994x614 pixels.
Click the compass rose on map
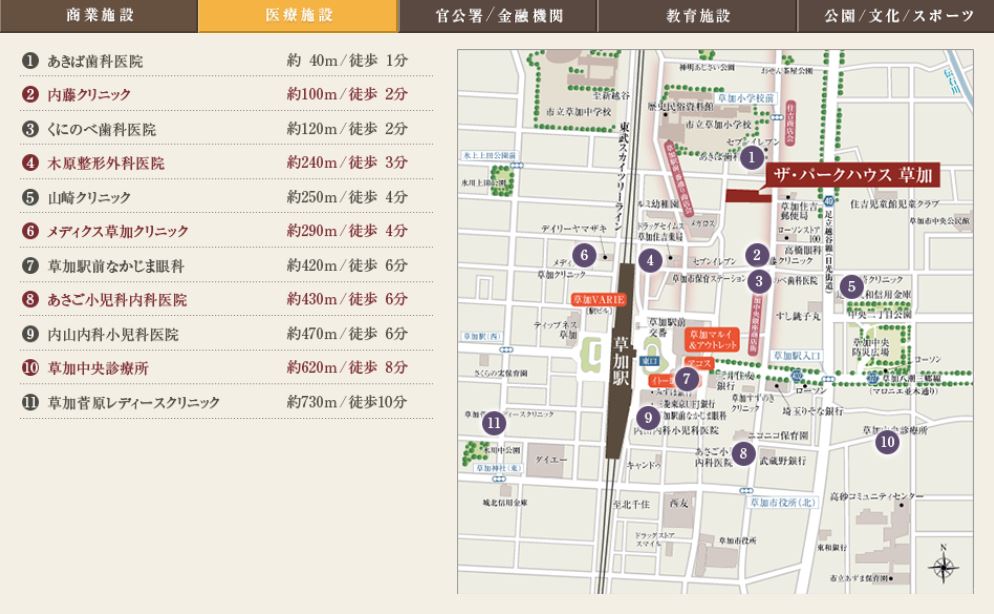tap(942, 566)
